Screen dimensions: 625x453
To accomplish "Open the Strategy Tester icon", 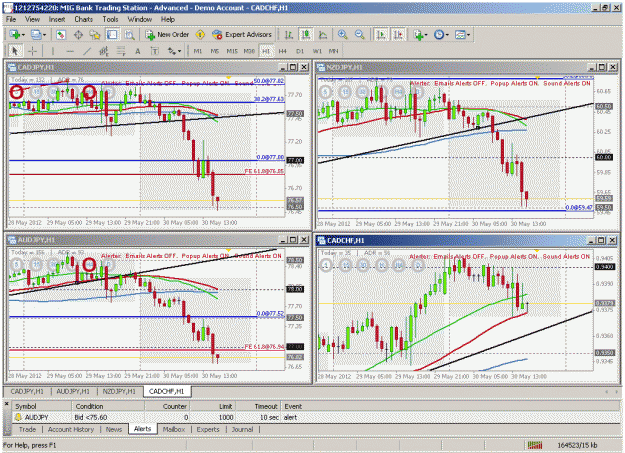I will pos(129,35).
